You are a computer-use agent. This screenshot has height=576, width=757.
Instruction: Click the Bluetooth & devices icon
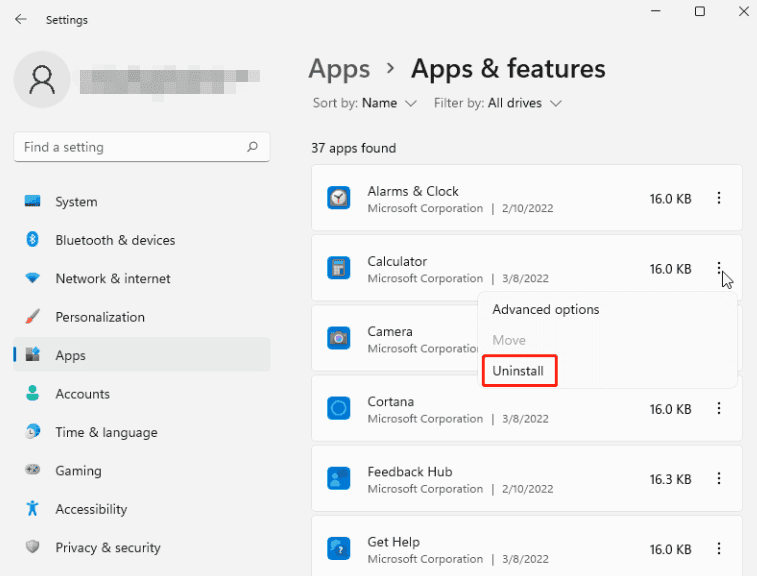tap(32, 239)
